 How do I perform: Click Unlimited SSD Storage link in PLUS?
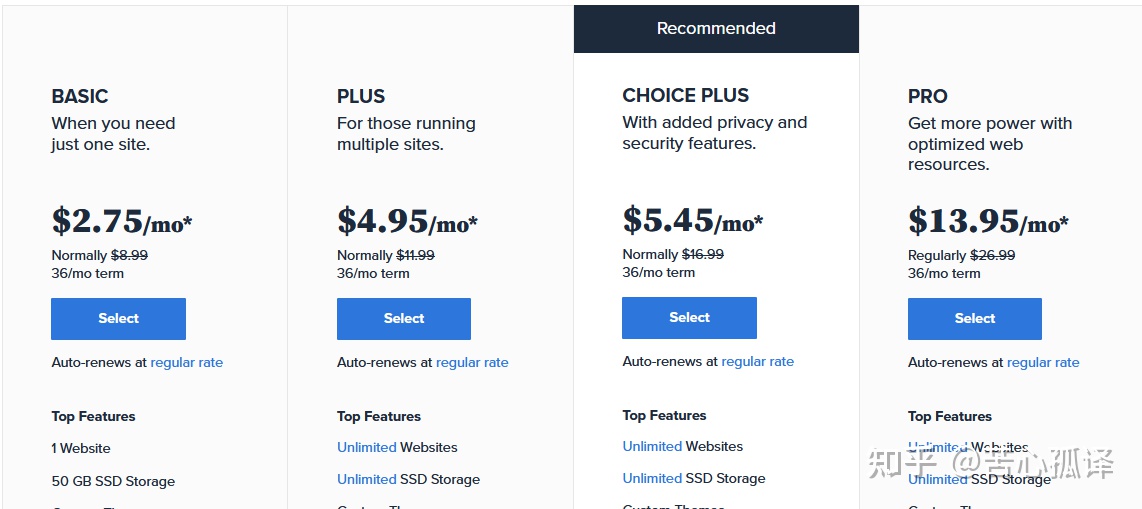[367, 480]
